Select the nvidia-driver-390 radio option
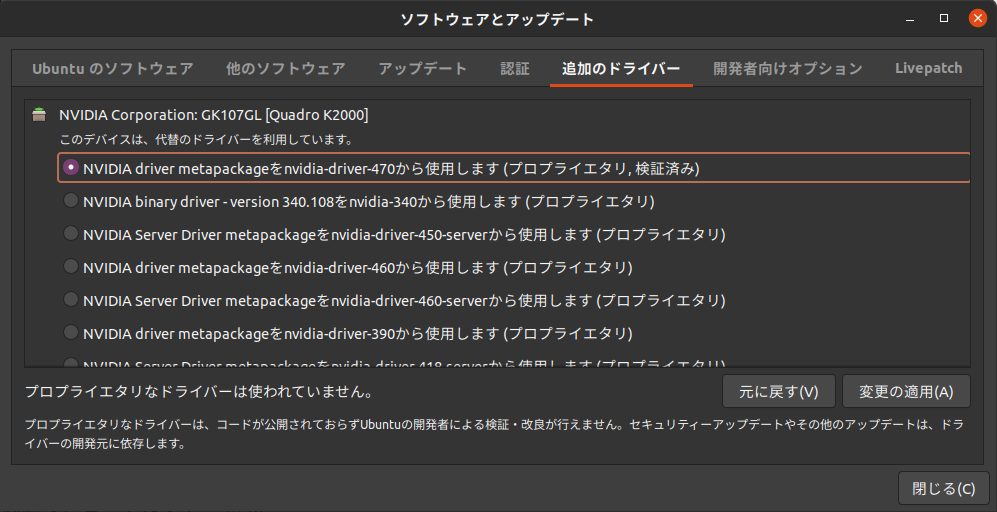The image size is (997, 512). coord(71,333)
